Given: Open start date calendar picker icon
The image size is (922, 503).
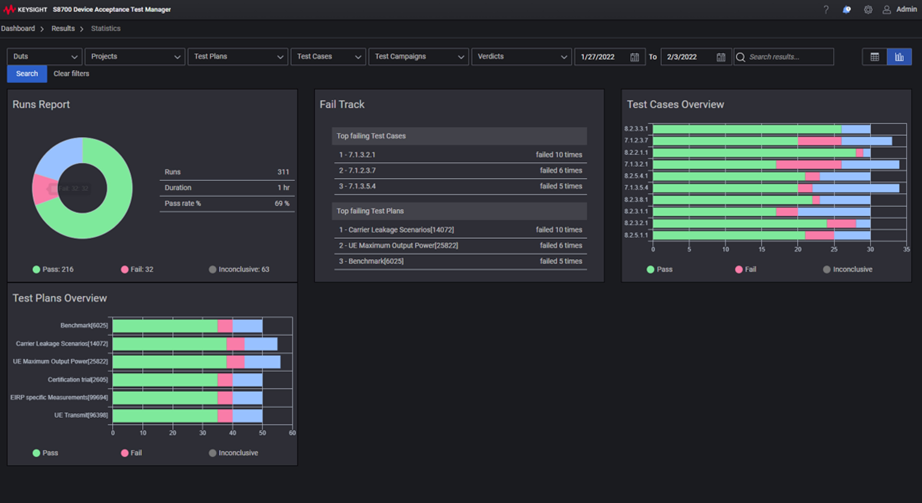Looking at the screenshot, I should click(x=634, y=57).
